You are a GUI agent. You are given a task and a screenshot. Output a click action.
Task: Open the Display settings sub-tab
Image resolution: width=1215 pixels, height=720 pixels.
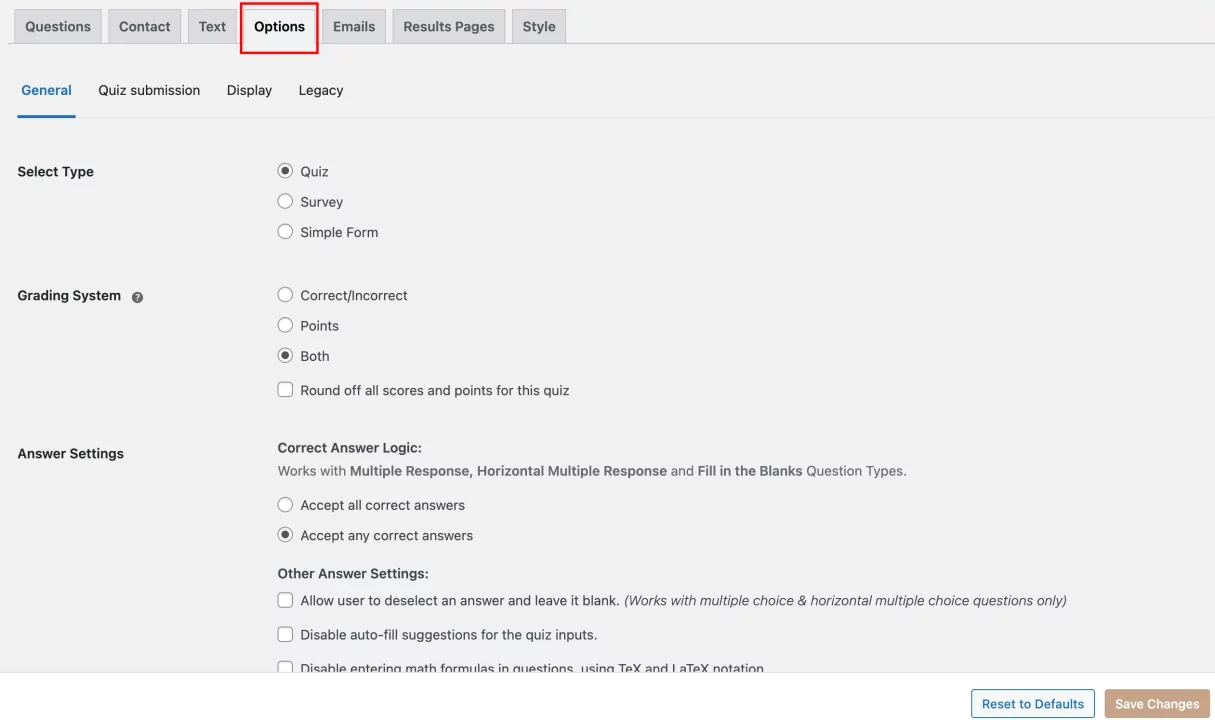coord(249,90)
